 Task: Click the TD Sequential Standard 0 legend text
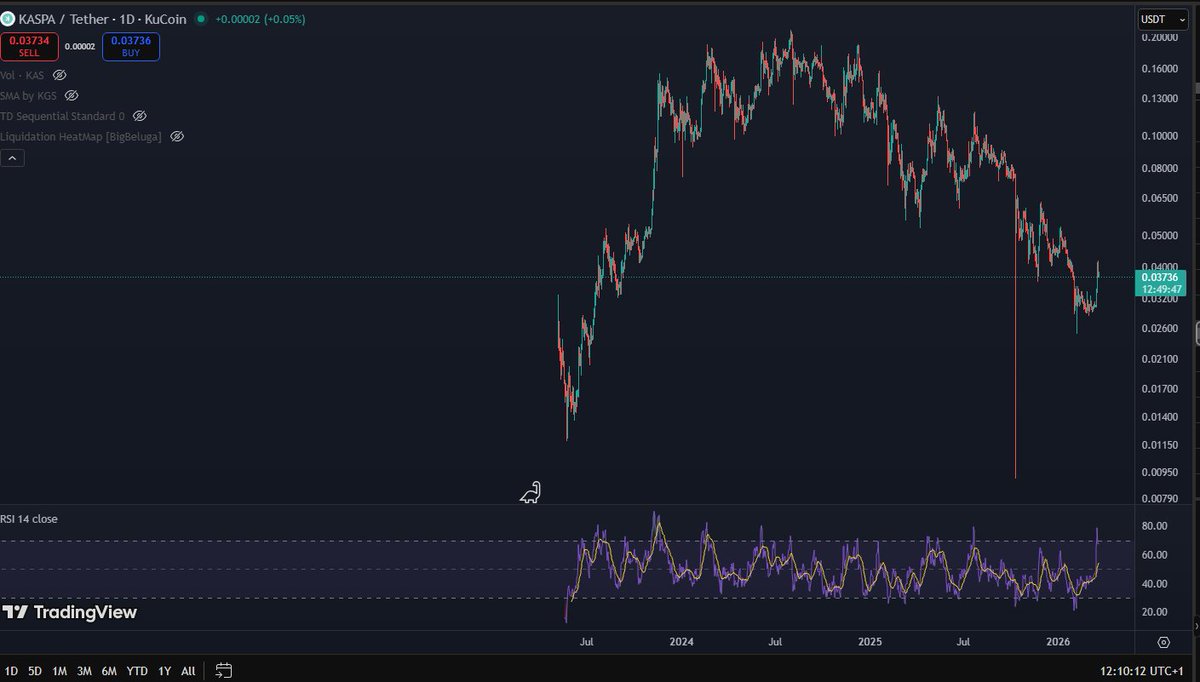point(63,116)
